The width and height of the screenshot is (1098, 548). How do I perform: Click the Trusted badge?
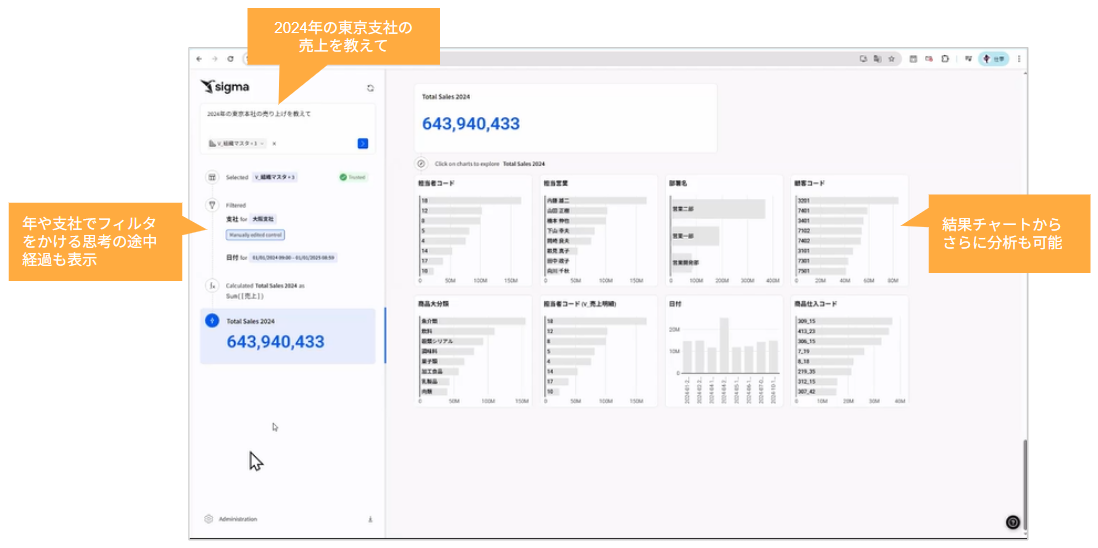352,177
